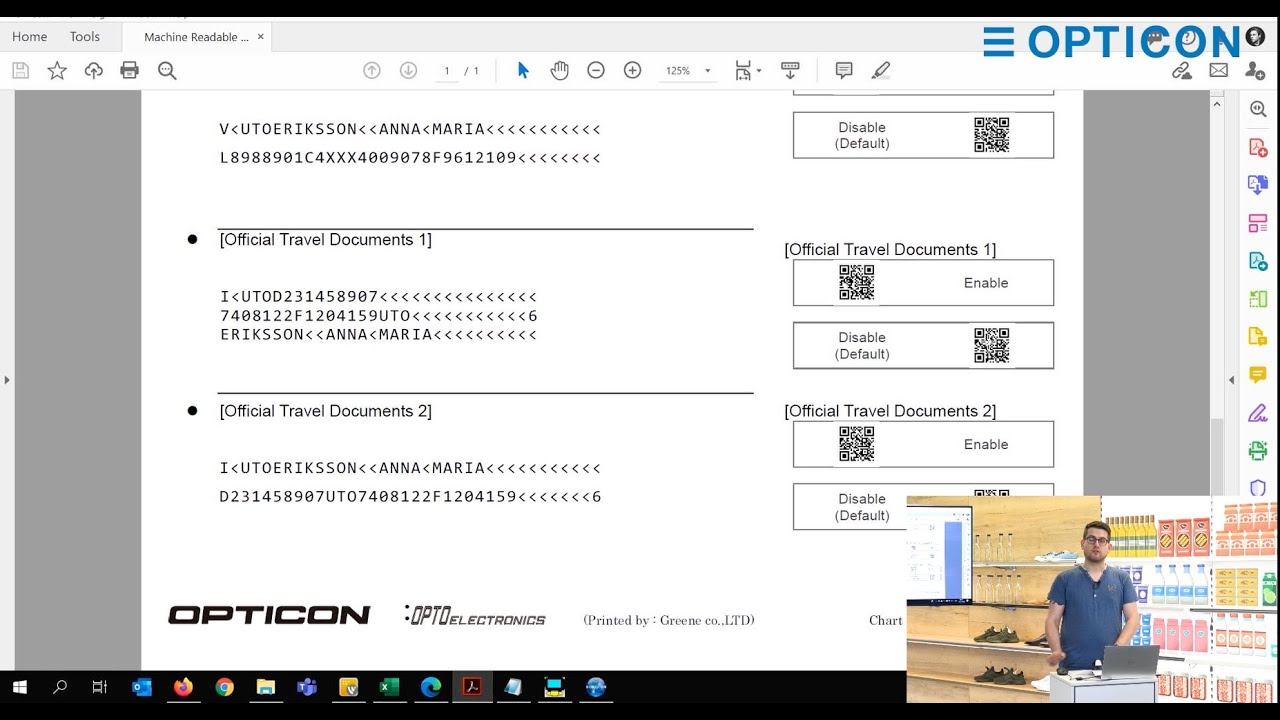The height and width of the screenshot is (720, 1280).
Task: Print the document
Action: tap(130, 70)
